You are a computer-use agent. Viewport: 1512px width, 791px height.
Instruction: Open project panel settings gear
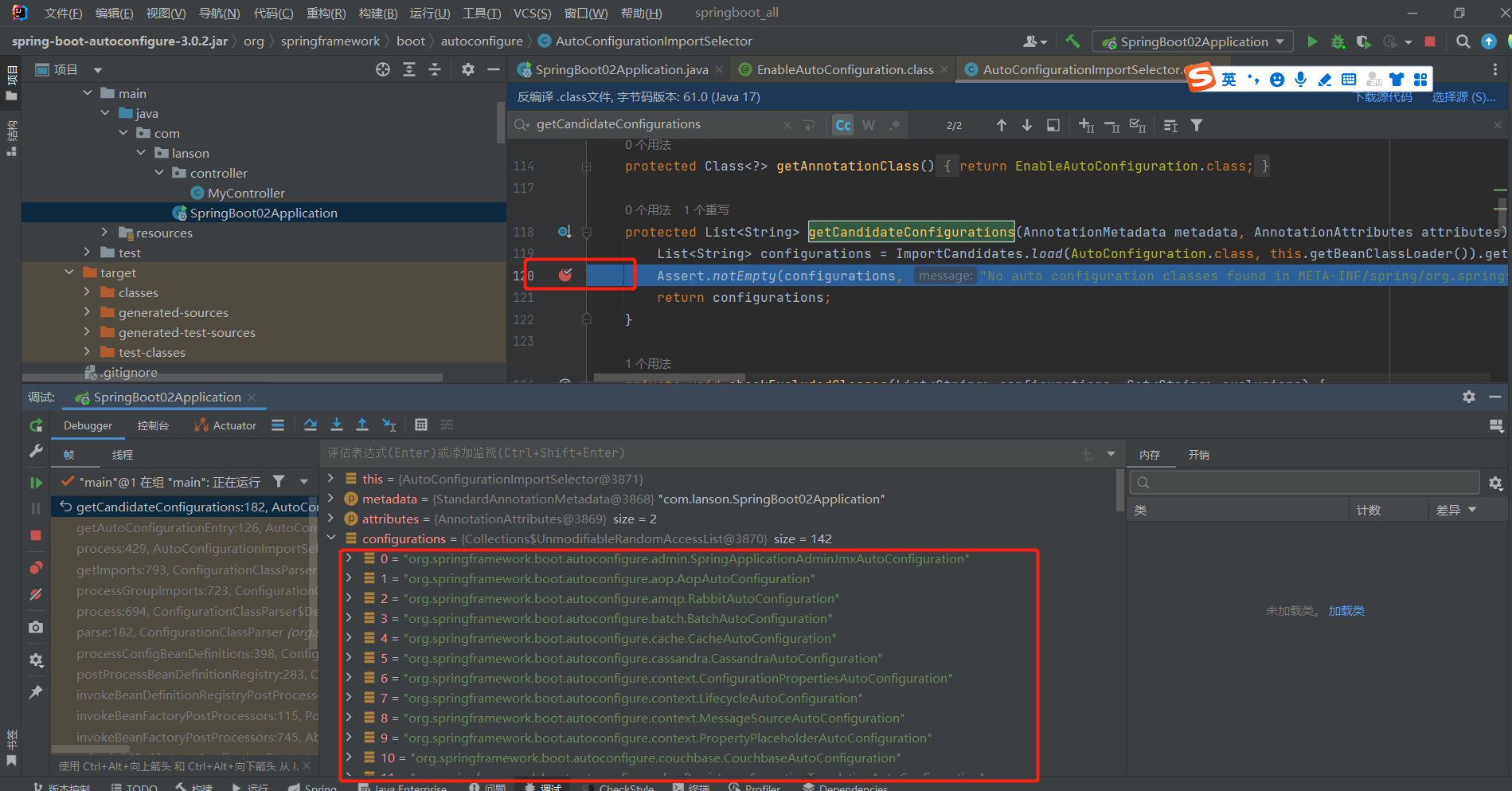pos(468,69)
